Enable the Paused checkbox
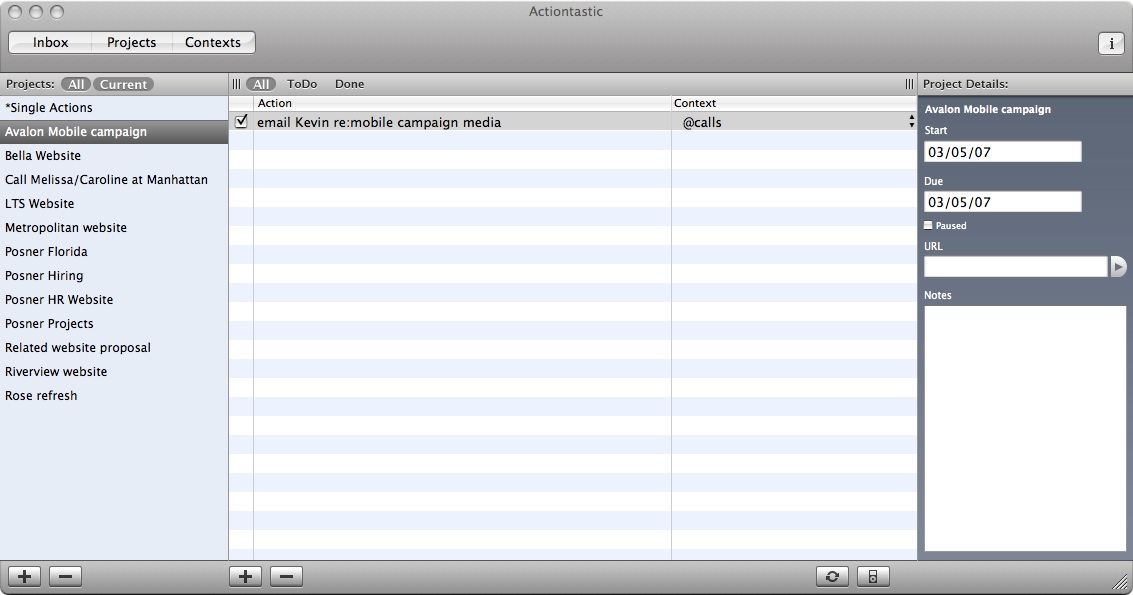Viewport: 1133px width, 595px height. point(929,226)
